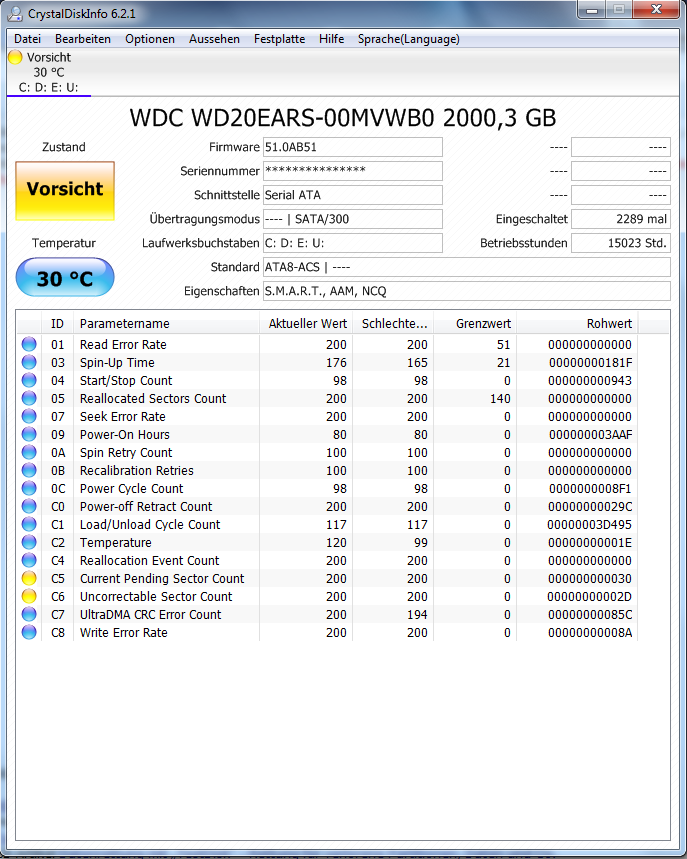Click raw value 00000003D495
The height and width of the screenshot is (859, 687).
[589, 525]
